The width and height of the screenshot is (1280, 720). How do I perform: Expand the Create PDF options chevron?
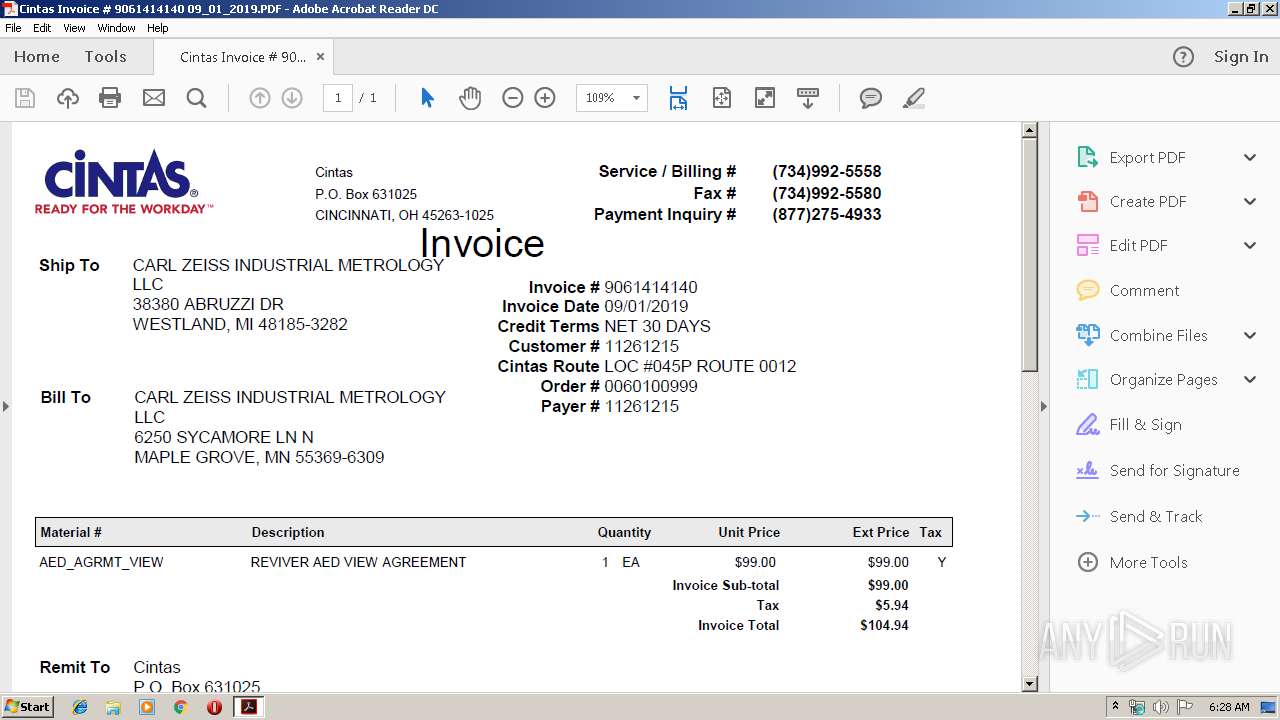[x=1250, y=202]
